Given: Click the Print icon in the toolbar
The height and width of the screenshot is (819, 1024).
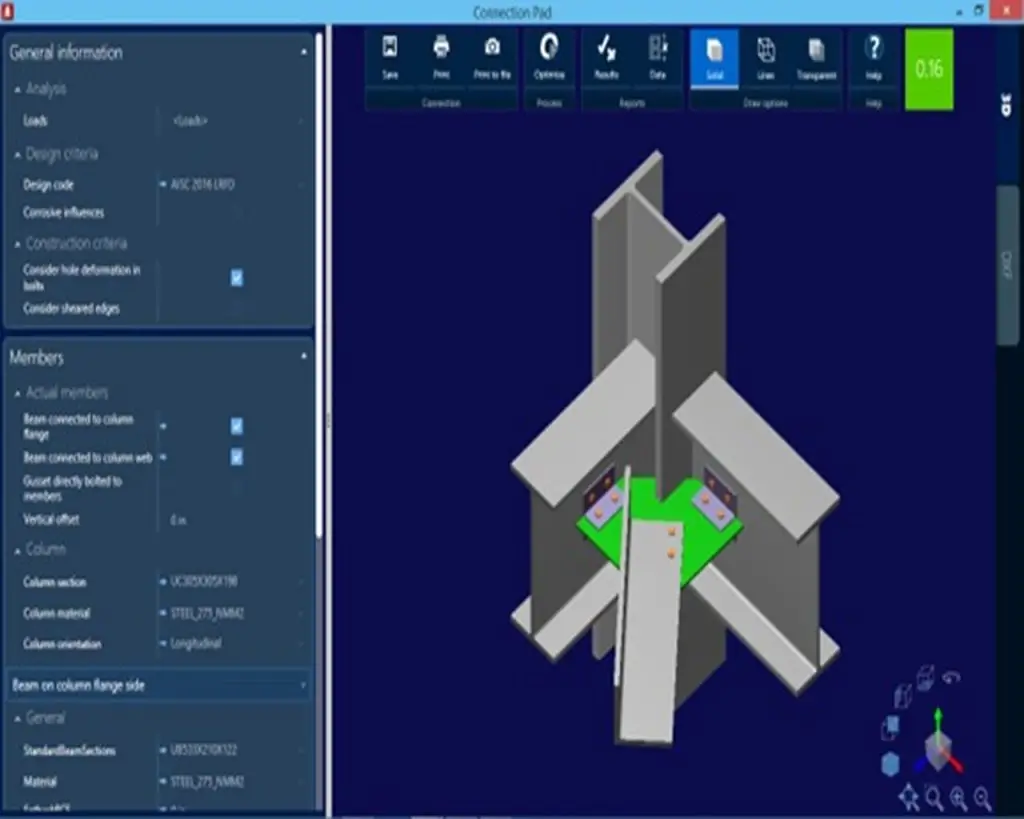Looking at the screenshot, I should [x=441, y=55].
